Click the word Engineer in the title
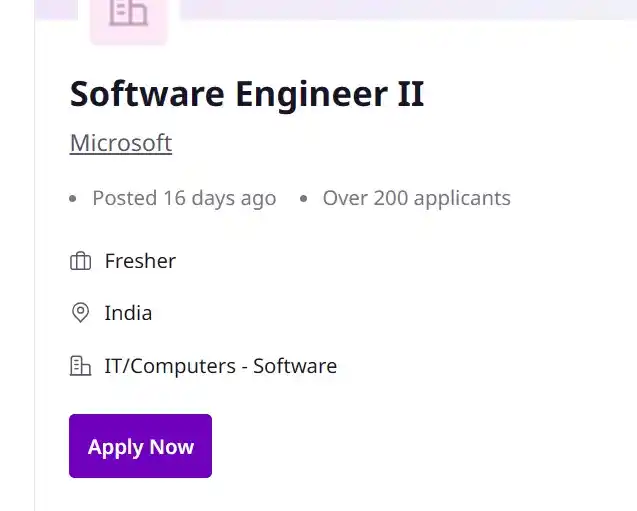 point(312,95)
